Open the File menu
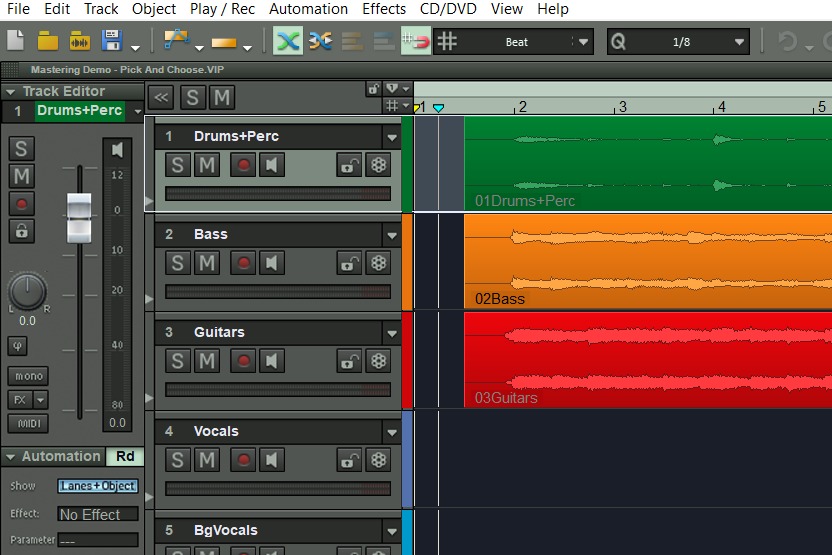832x555 pixels. pyautogui.click(x=18, y=9)
